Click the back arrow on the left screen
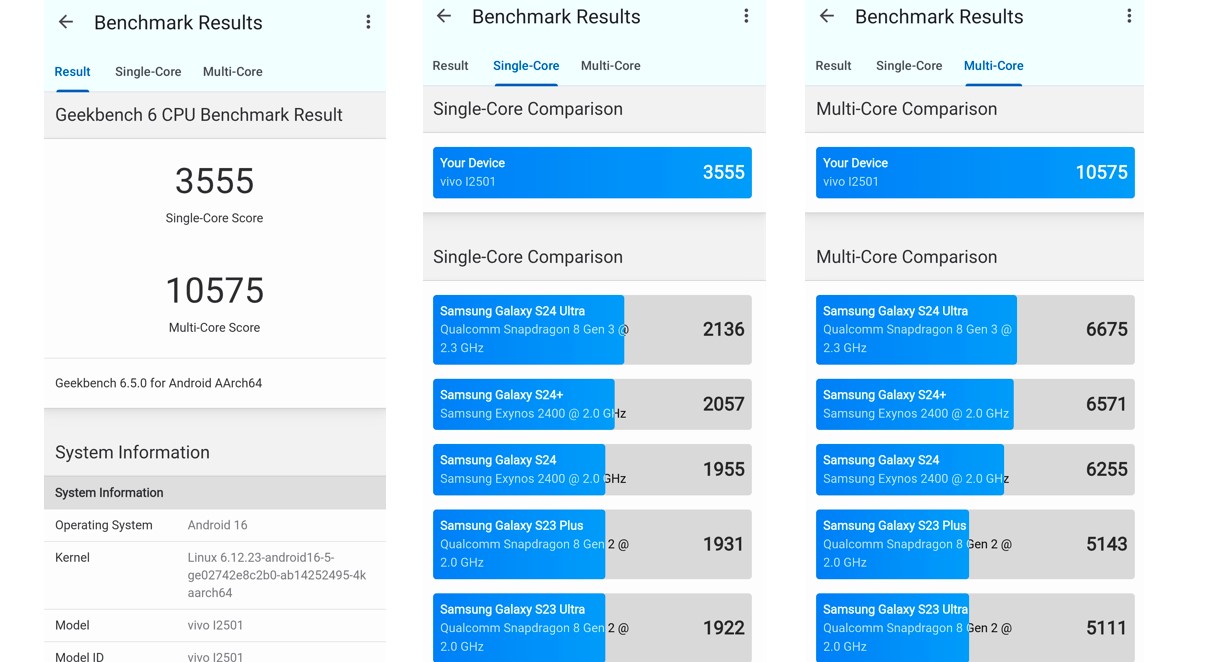 point(64,22)
